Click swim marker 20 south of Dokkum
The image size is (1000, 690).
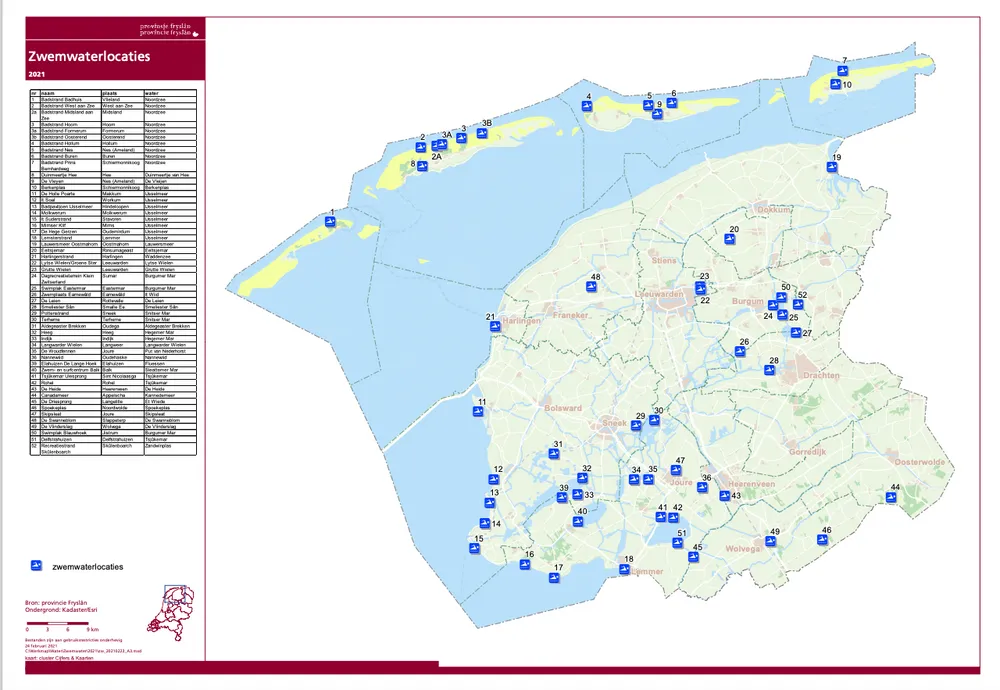pos(730,240)
